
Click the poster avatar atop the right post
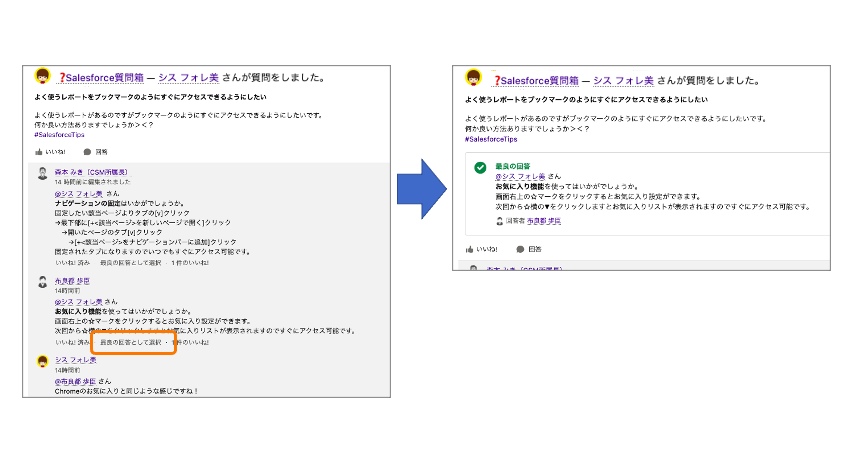pos(474,78)
